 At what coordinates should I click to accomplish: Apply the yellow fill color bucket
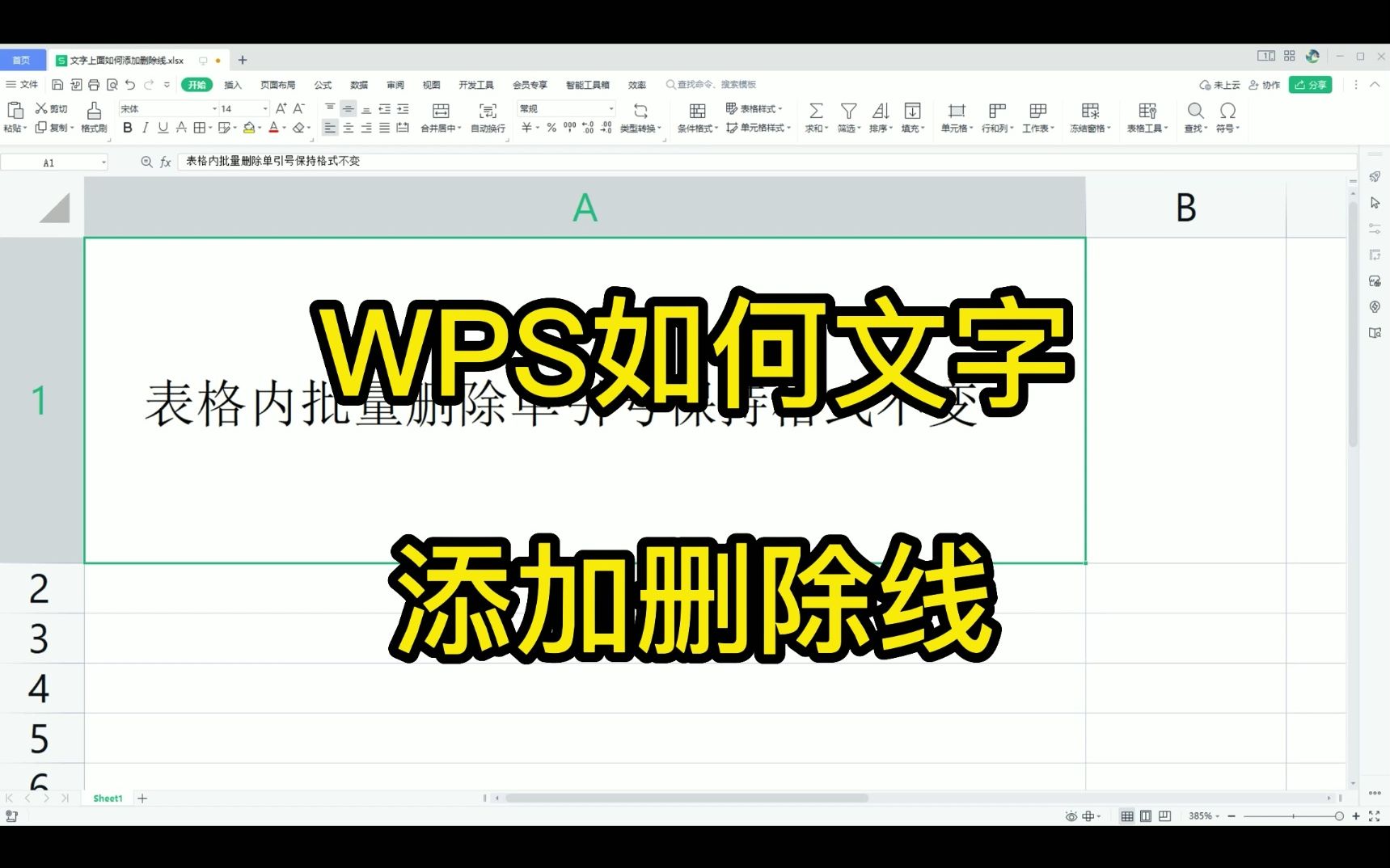tap(249, 128)
